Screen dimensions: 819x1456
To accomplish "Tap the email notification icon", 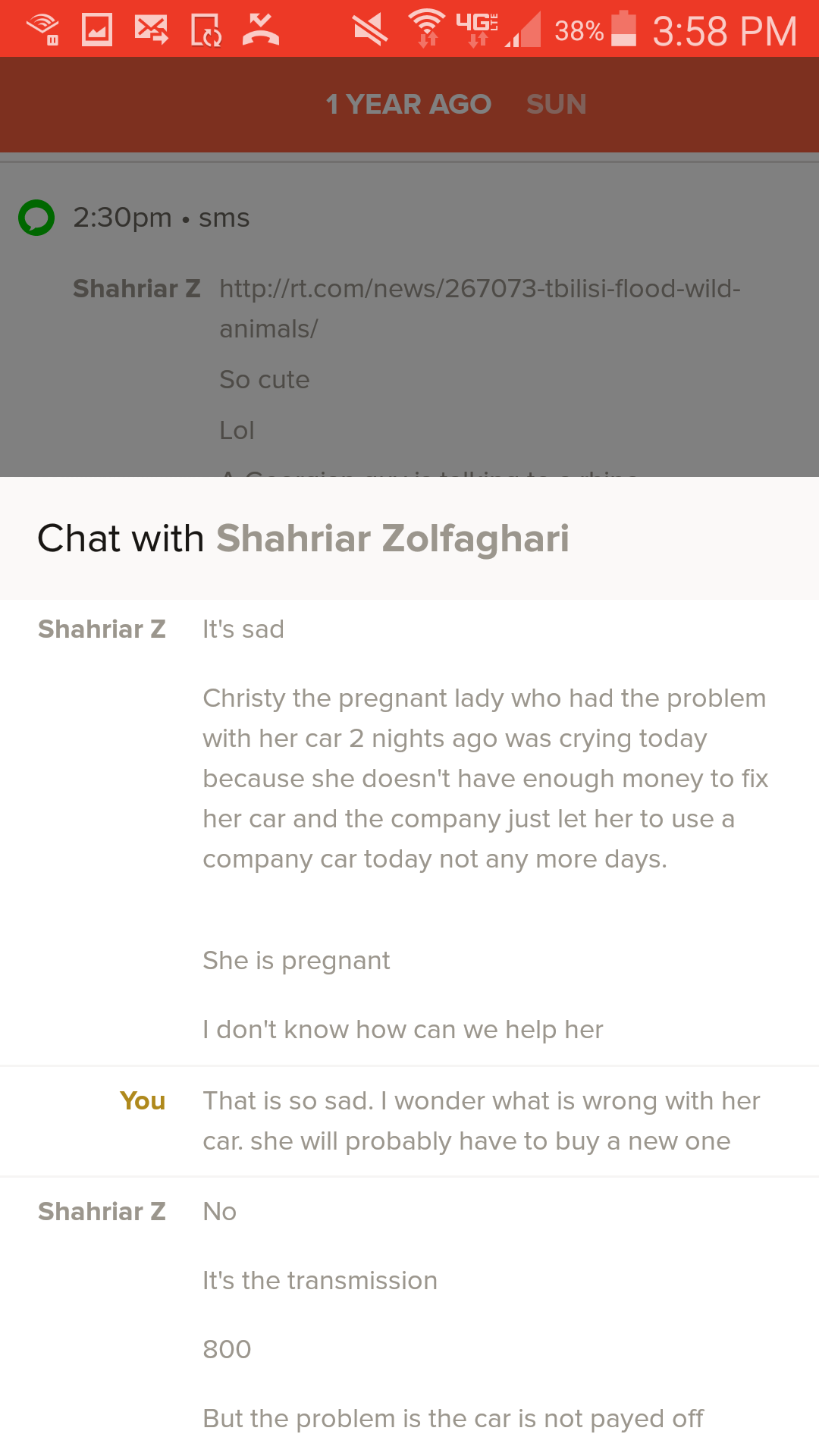I will 152,30.
